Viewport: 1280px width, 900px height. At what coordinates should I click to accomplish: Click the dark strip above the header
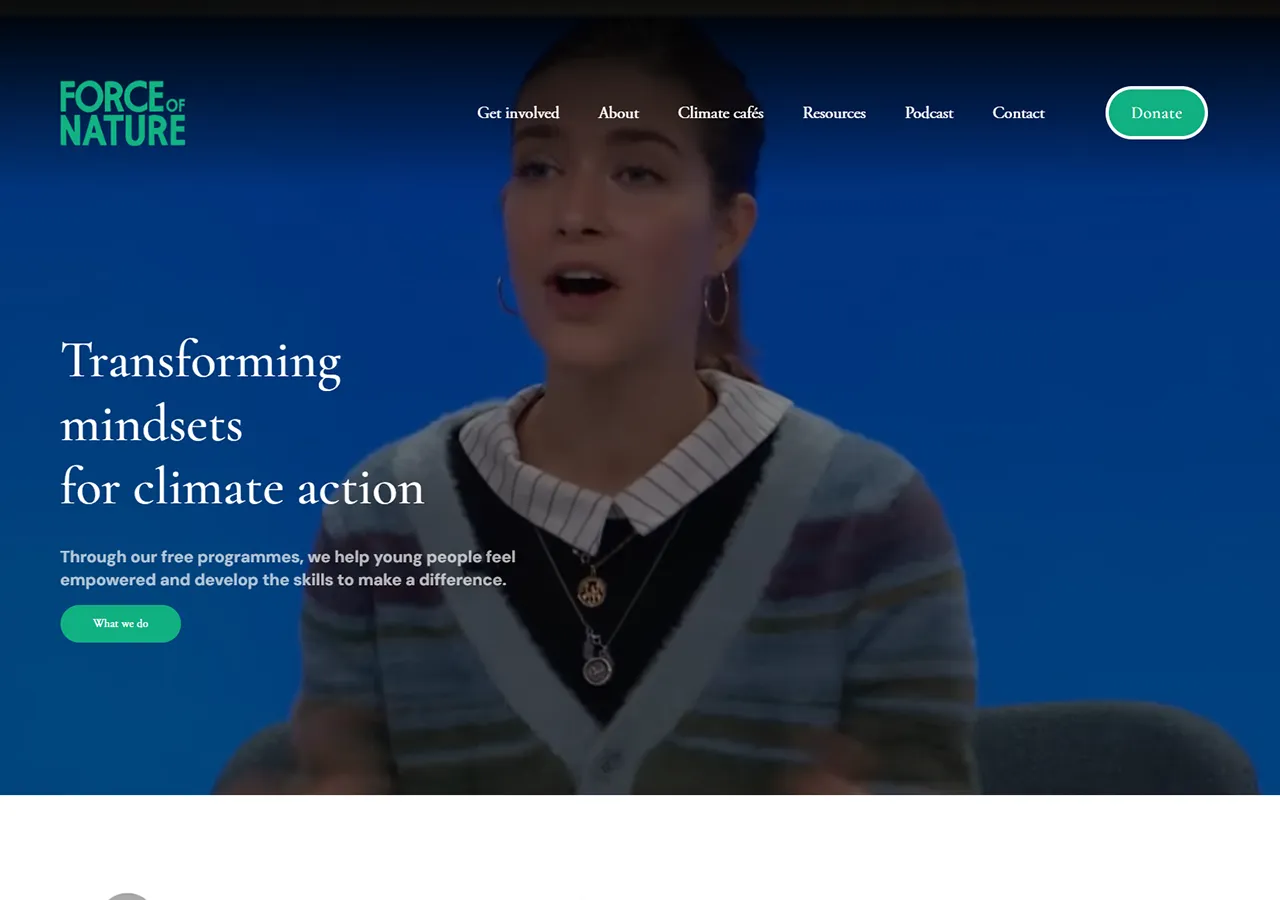(640, 8)
